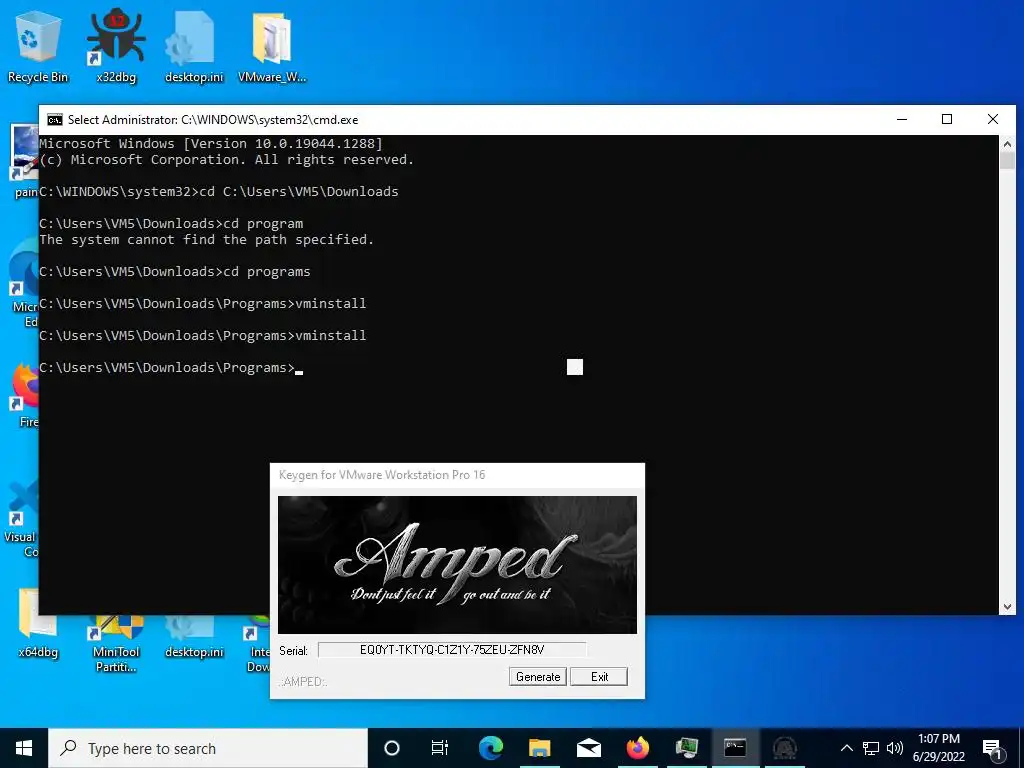Click the cmd scrollbar up arrow
Viewport: 1024px width, 768px height.
[x=1007, y=144]
